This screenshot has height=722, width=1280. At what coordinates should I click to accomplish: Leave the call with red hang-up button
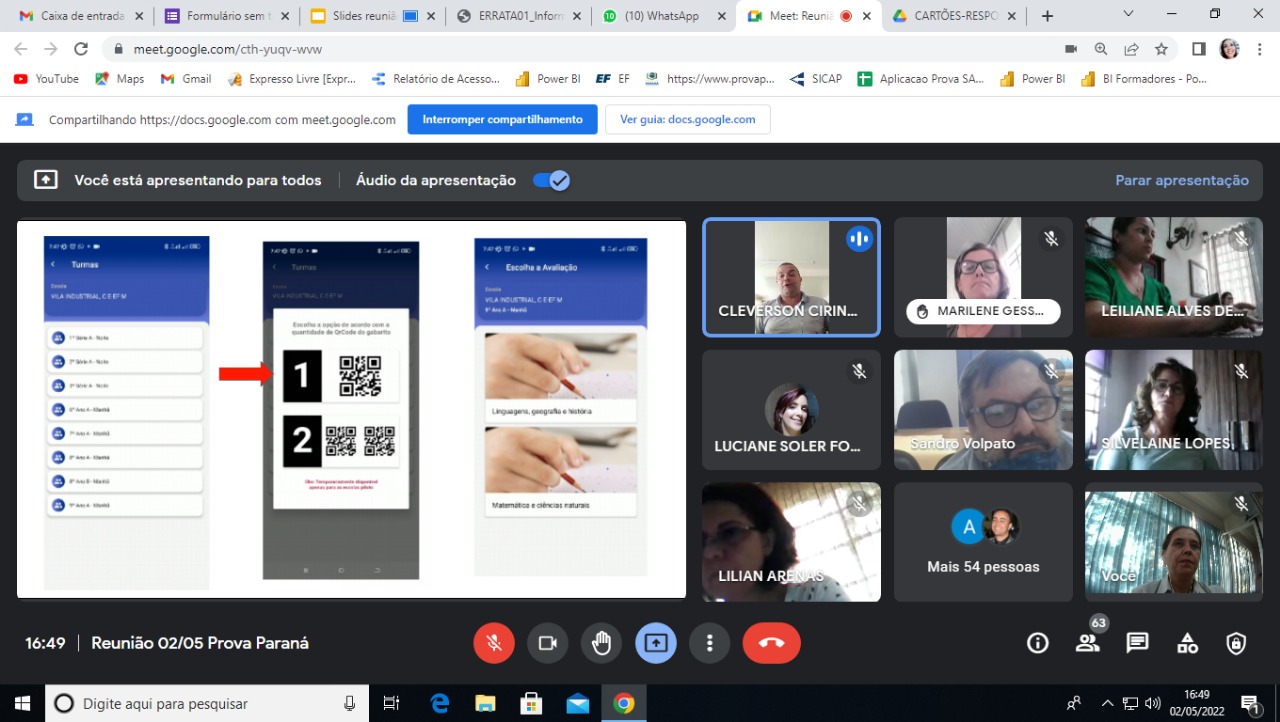[x=771, y=643]
